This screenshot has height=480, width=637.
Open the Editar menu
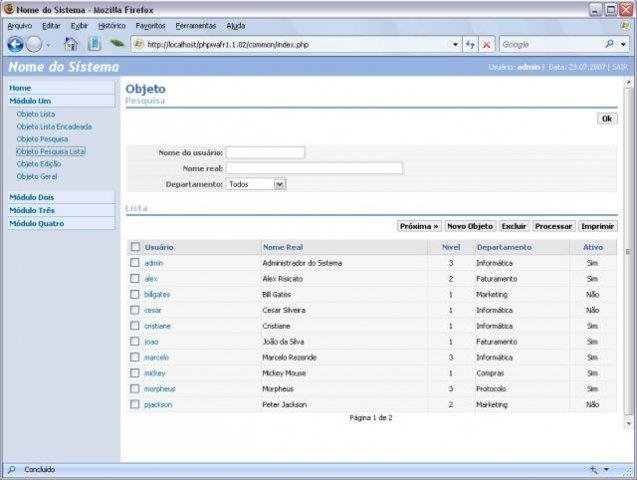tap(51, 26)
